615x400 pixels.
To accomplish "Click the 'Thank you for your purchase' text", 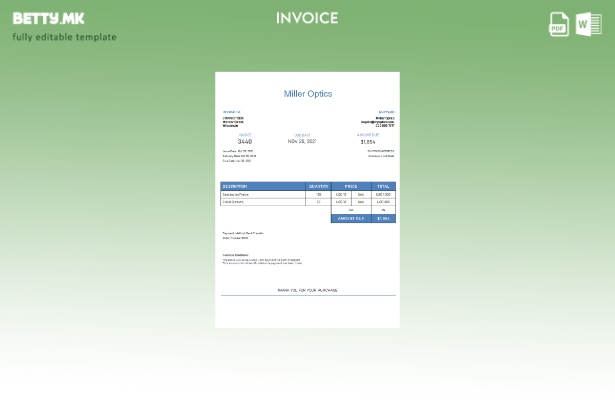I will pyautogui.click(x=307, y=290).
